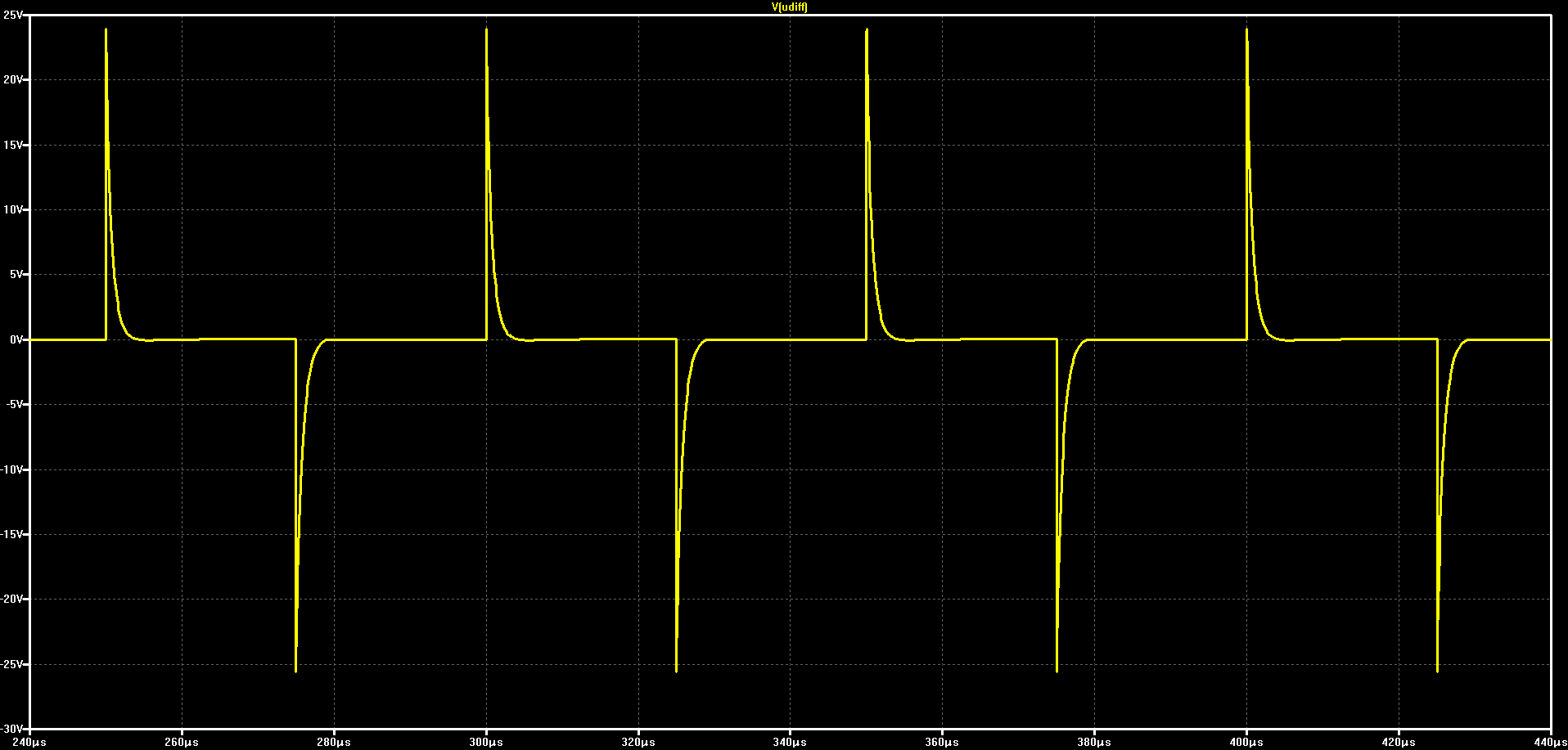The image size is (1568, 750).
Task: Click the 25V label on the vertical axis
Action: point(12,15)
